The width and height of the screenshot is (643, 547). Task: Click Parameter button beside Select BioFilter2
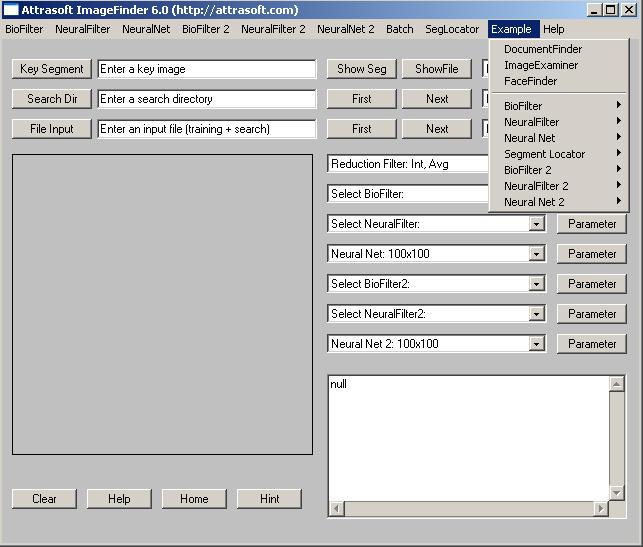click(x=592, y=284)
